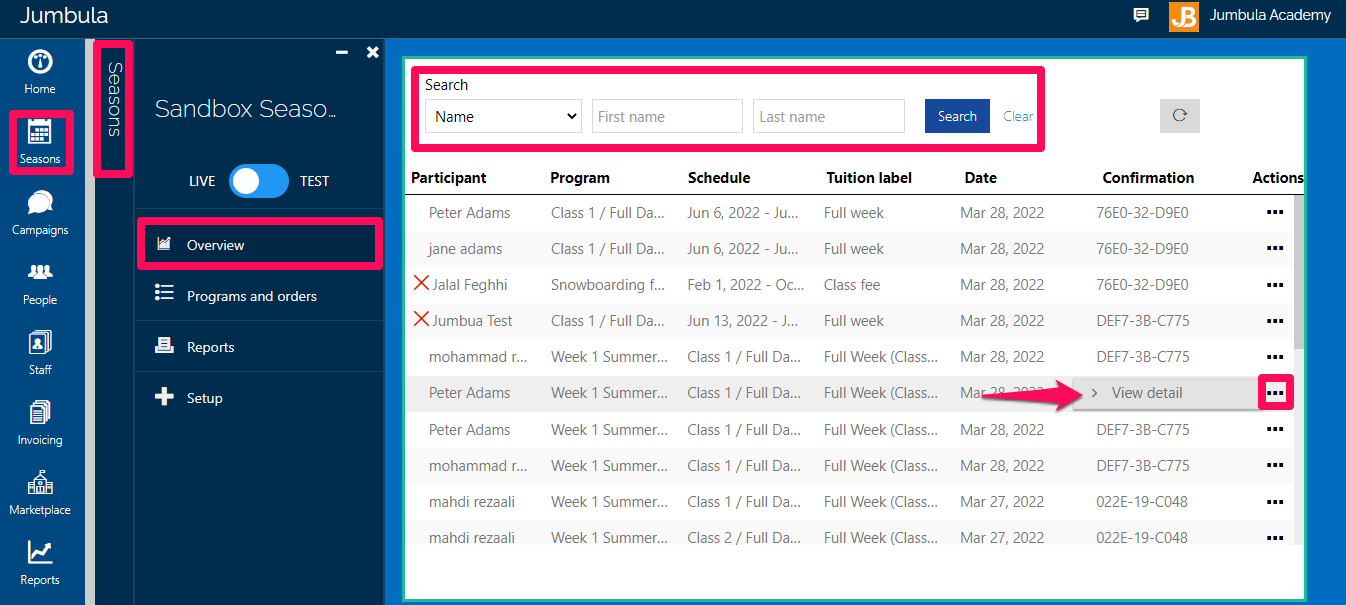This screenshot has width=1346, height=605.
Task: Open Campaigns from the left sidebar
Action: [40, 212]
